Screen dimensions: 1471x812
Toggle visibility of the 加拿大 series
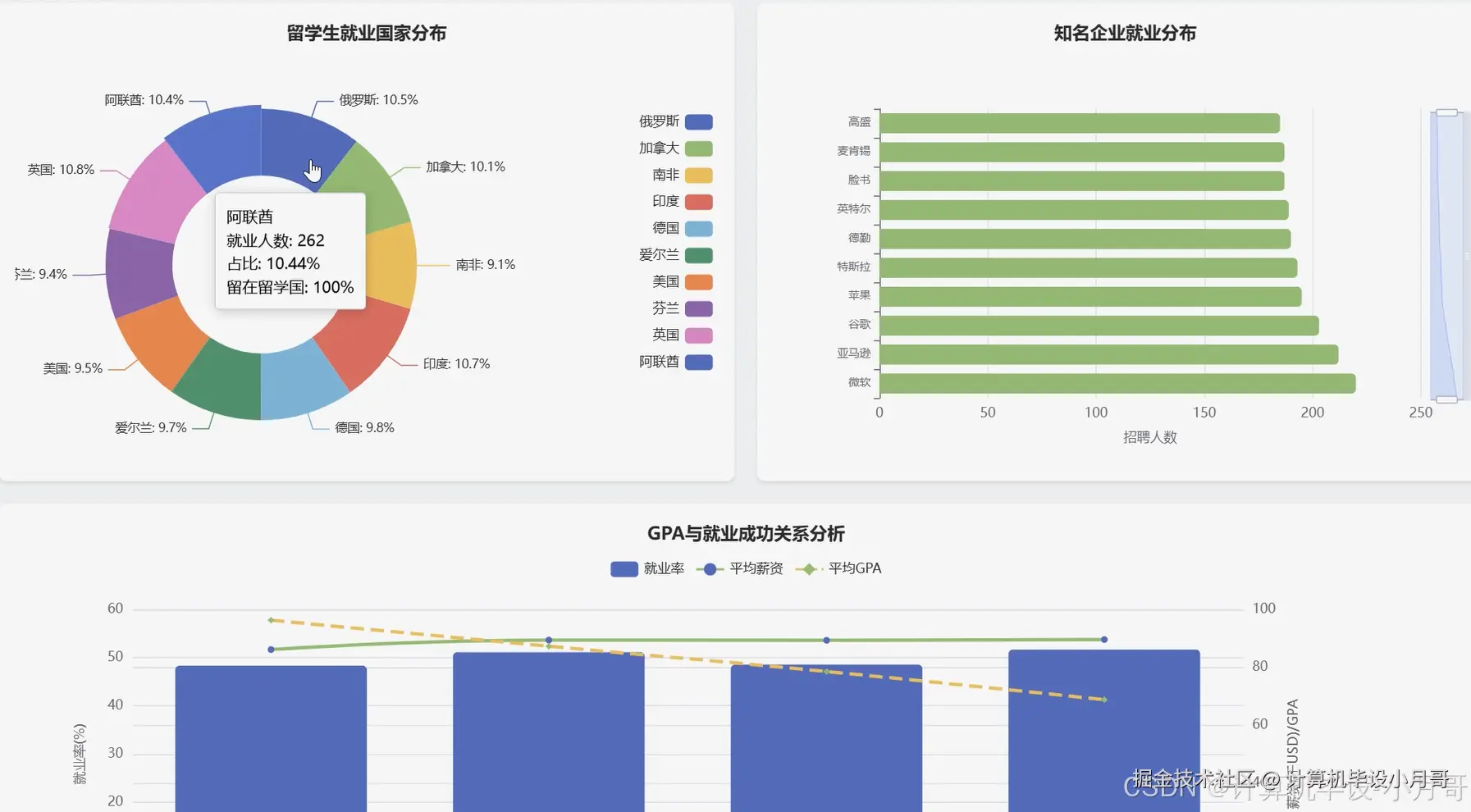699,148
